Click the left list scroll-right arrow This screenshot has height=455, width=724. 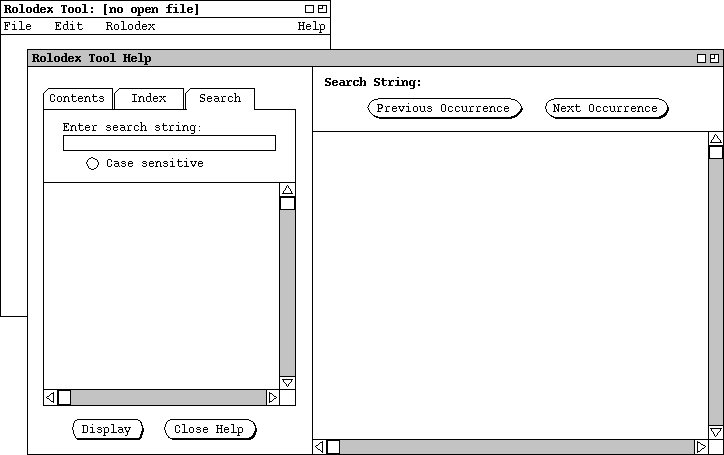(x=272, y=397)
